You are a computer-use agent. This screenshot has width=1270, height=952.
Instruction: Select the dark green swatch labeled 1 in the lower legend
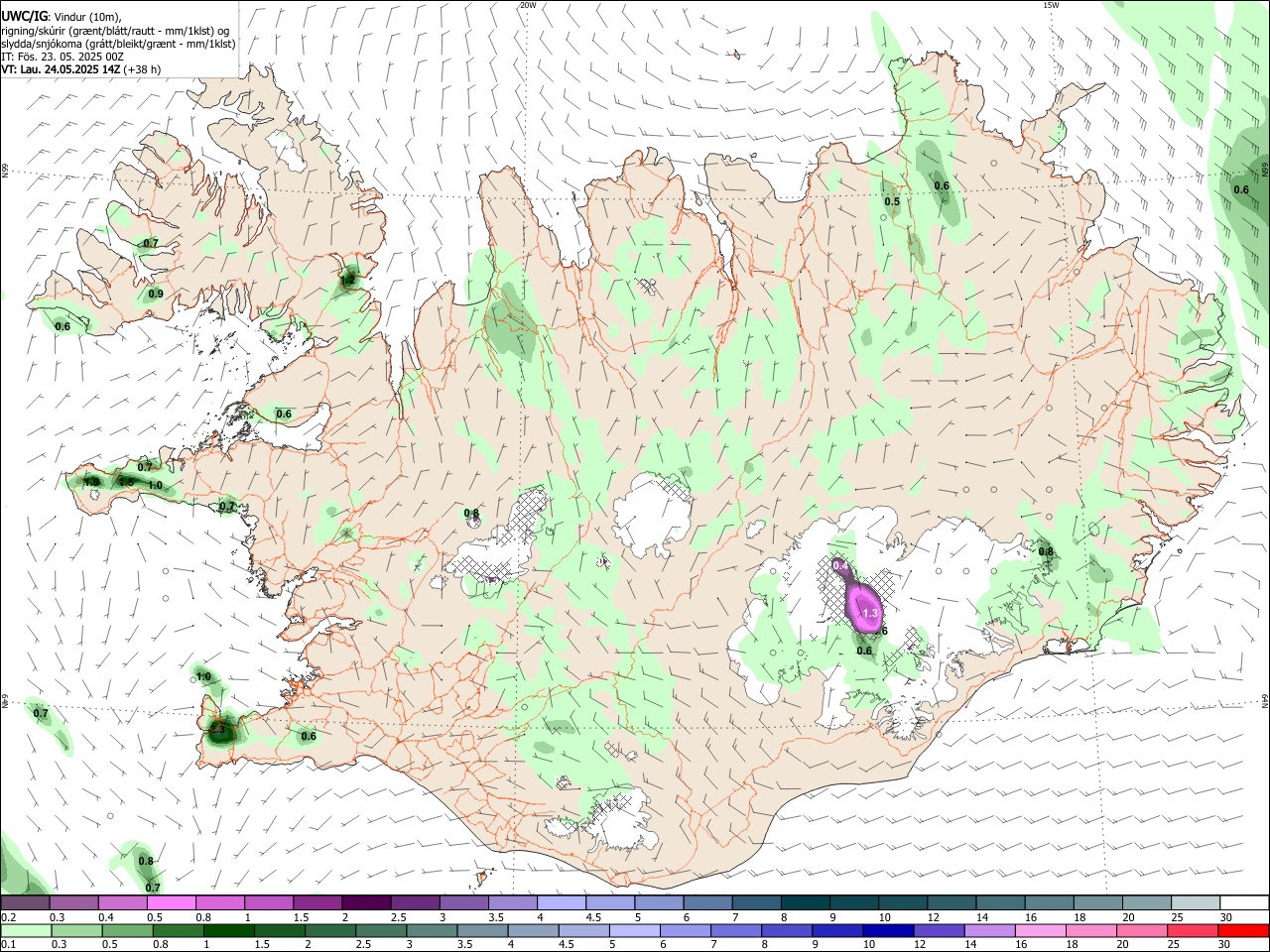coord(229,930)
